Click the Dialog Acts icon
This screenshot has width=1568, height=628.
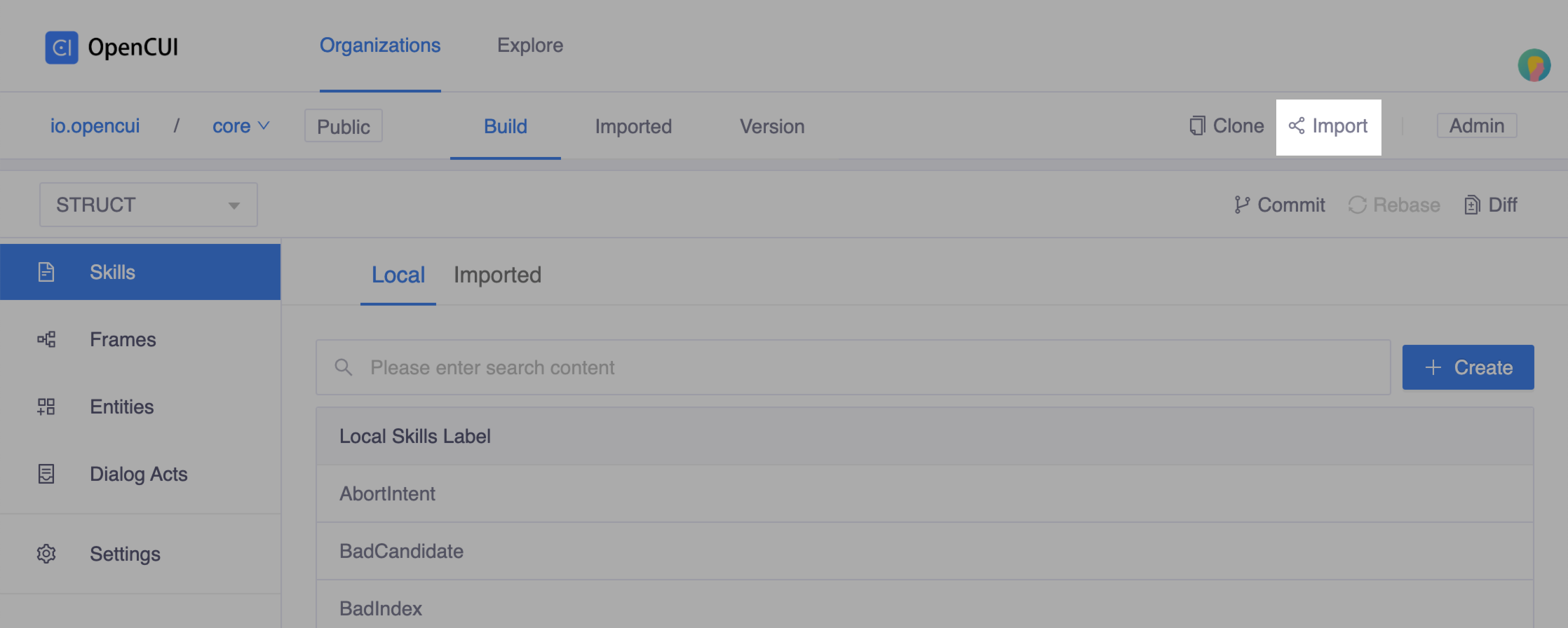coord(46,473)
